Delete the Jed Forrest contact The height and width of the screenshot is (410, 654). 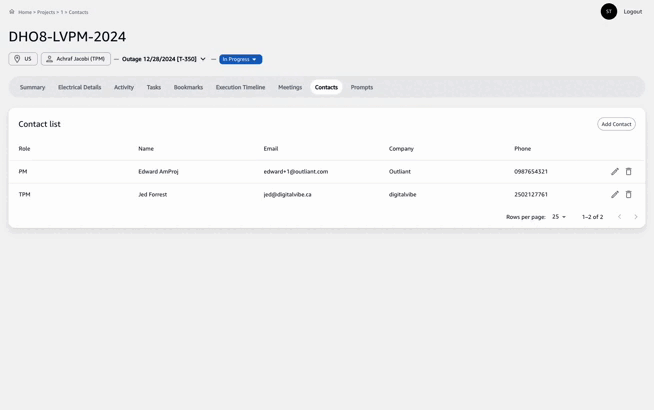[x=629, y=195]
